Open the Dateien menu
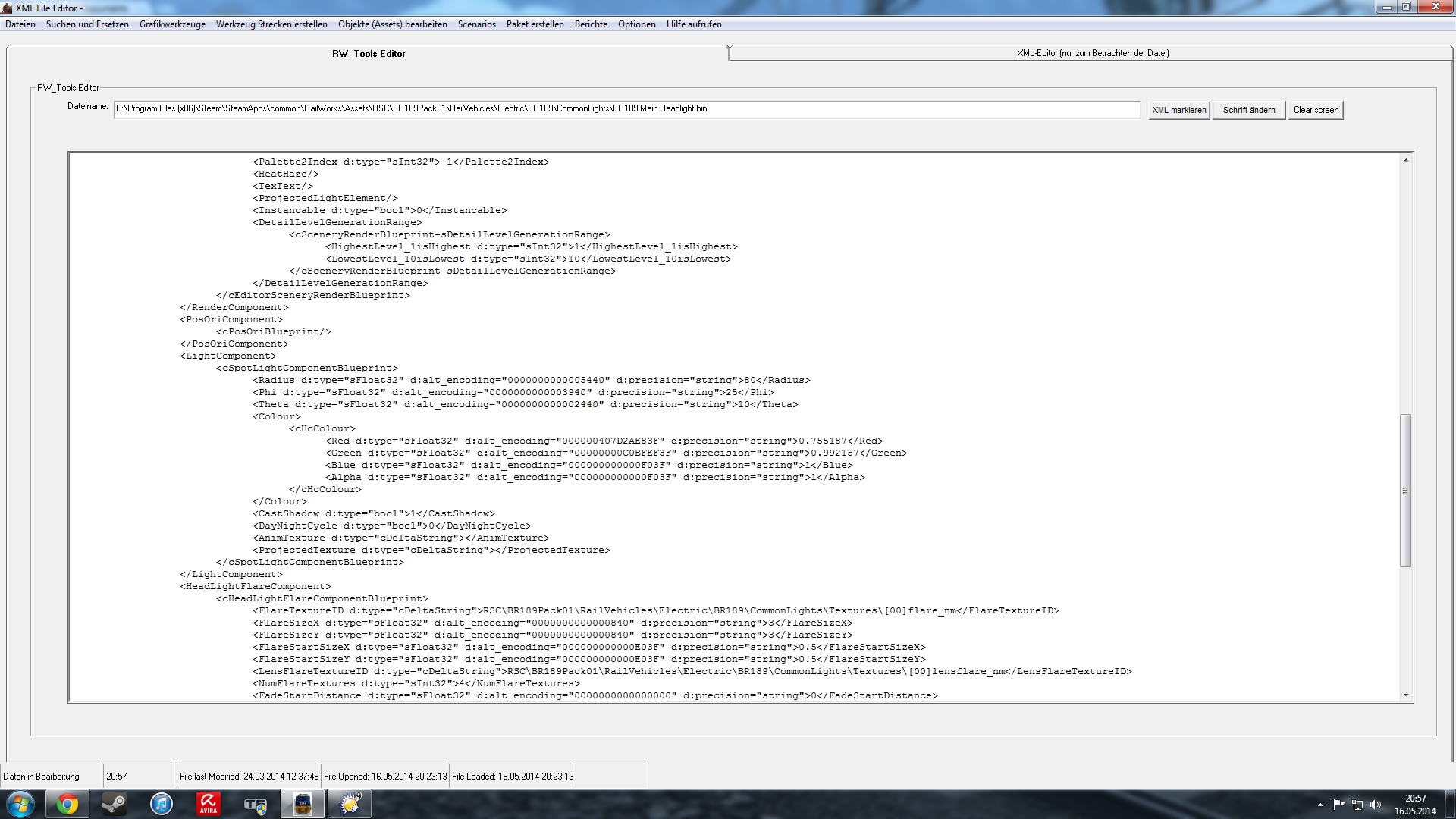 [x=20, y=24]
